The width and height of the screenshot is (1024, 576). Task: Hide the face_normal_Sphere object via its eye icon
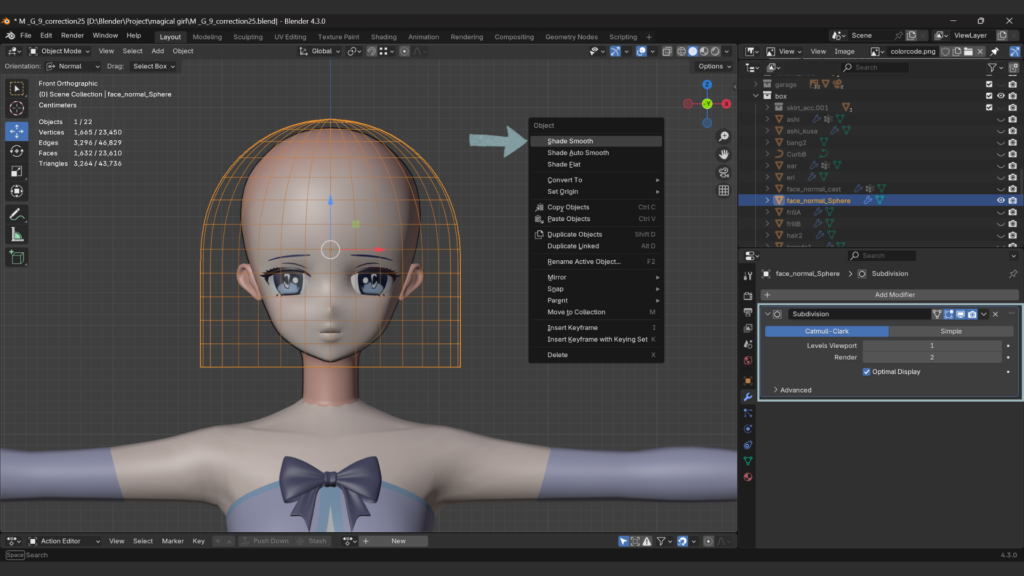point(1001,200)
